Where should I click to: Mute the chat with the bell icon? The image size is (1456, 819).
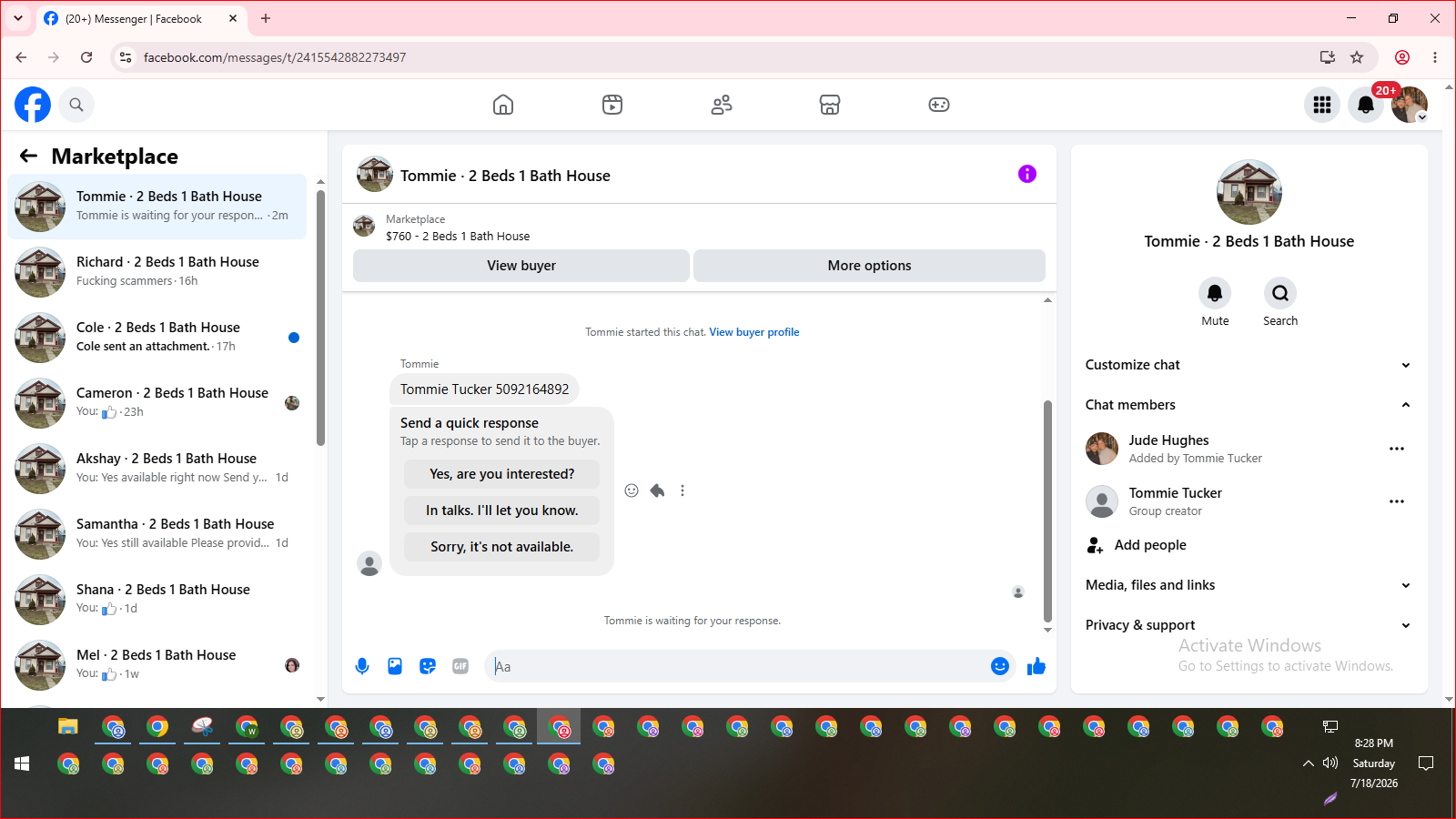[x=1215, y=293]
